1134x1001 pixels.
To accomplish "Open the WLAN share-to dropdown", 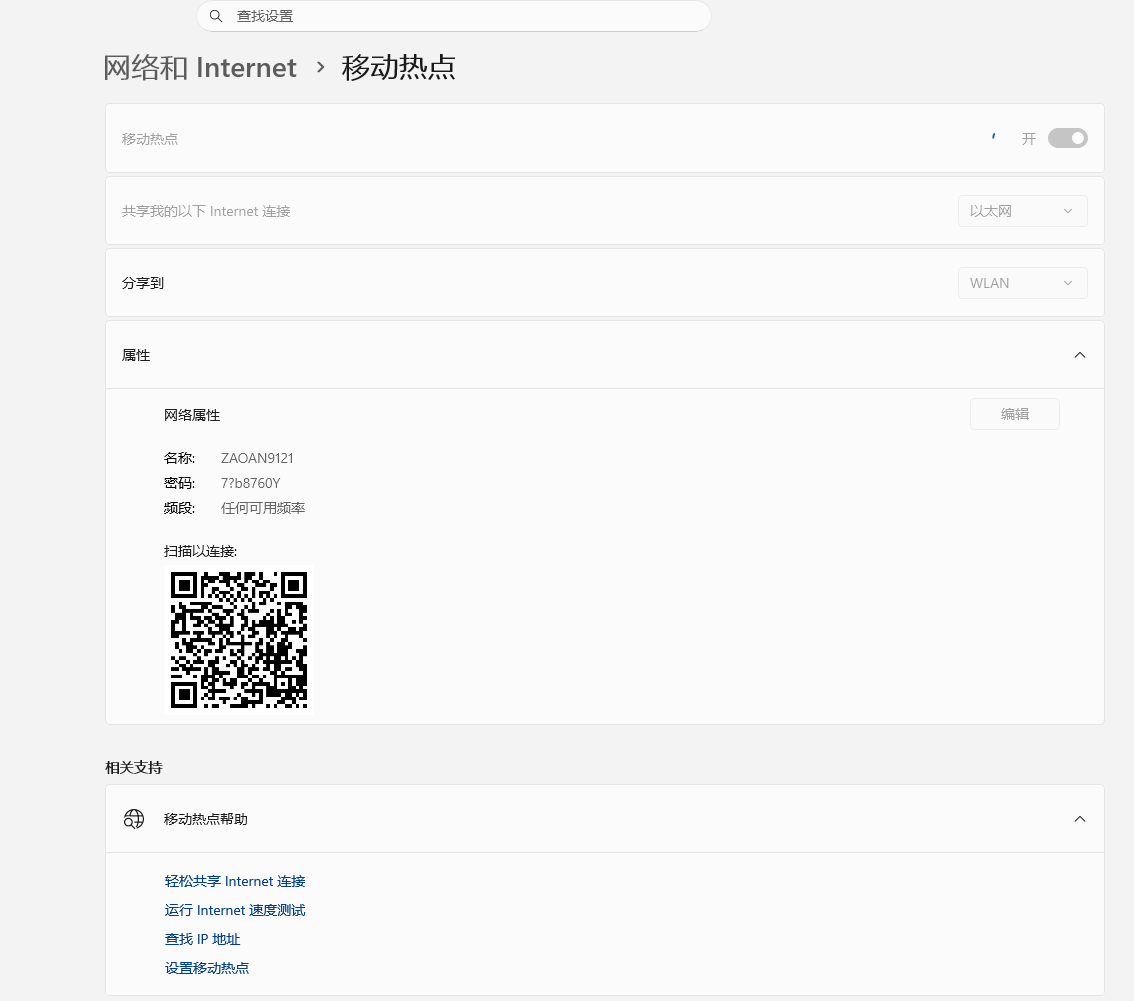I will click(x=1022, y=283).
